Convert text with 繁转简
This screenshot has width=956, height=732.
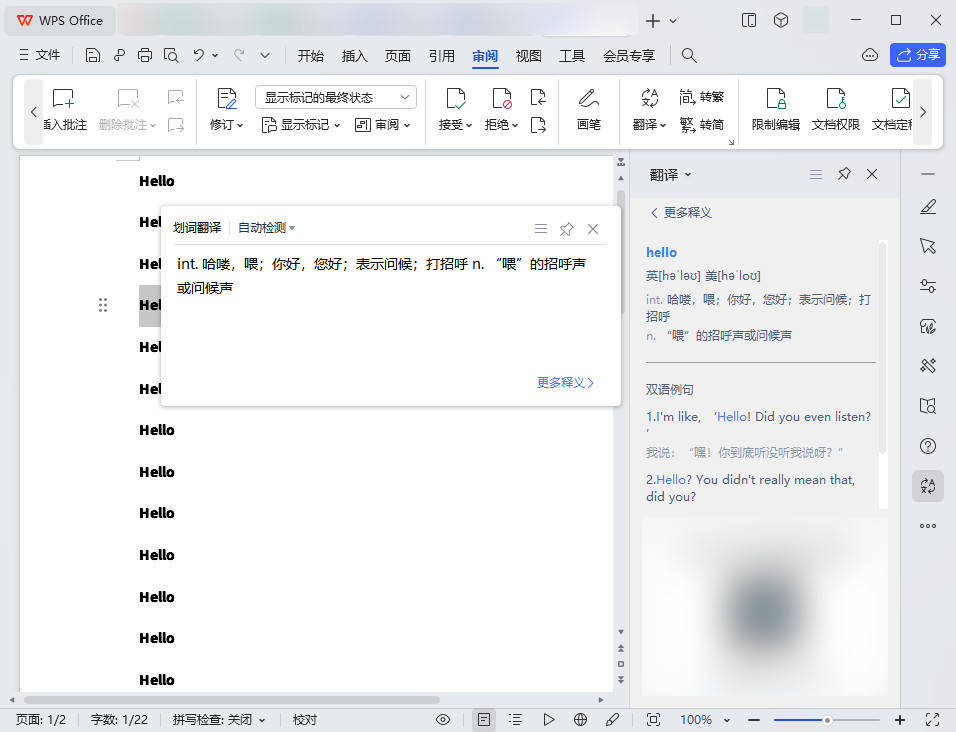[x=701, y=125]
